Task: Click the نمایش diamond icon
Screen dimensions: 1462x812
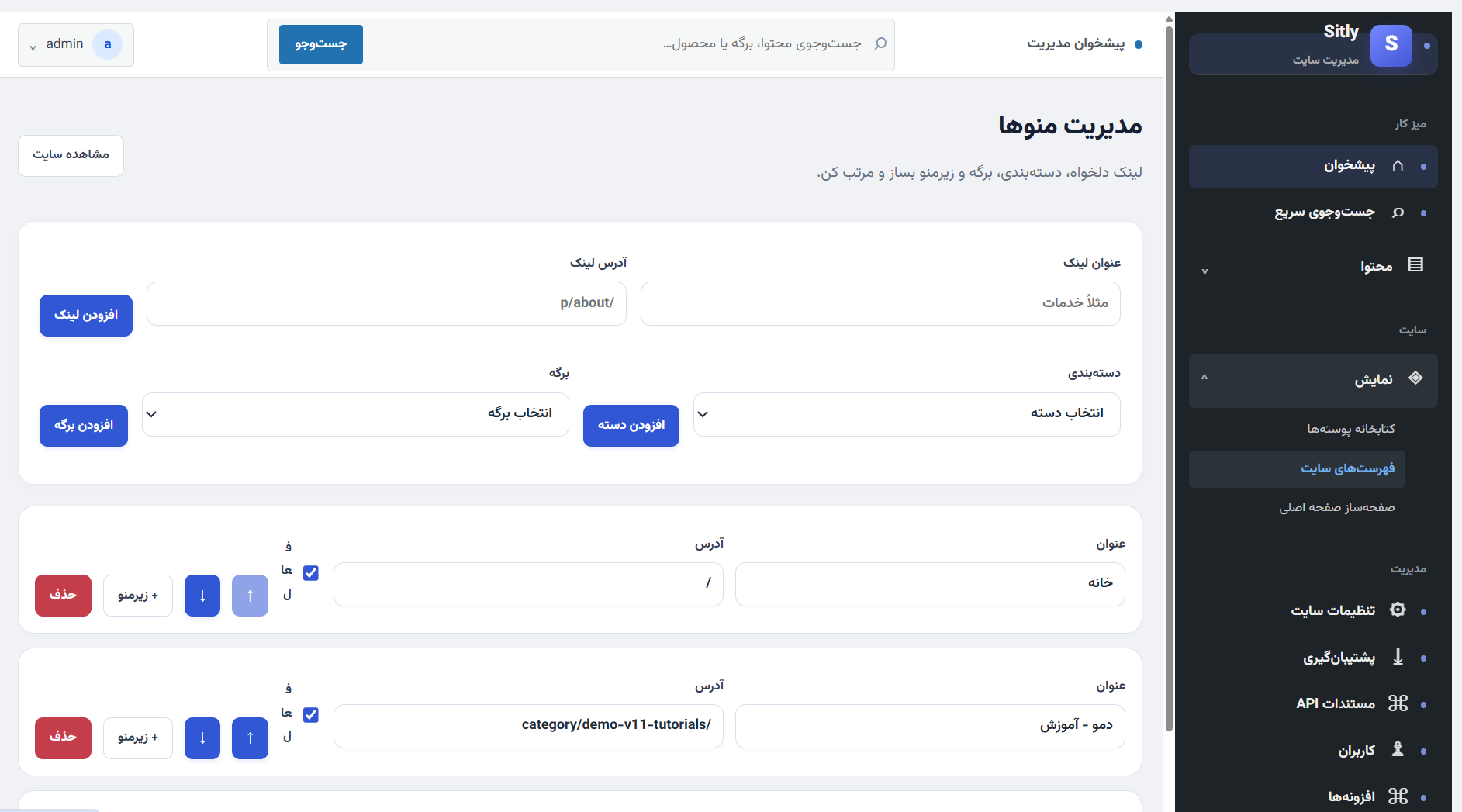Action: (x=1415, y=378)
